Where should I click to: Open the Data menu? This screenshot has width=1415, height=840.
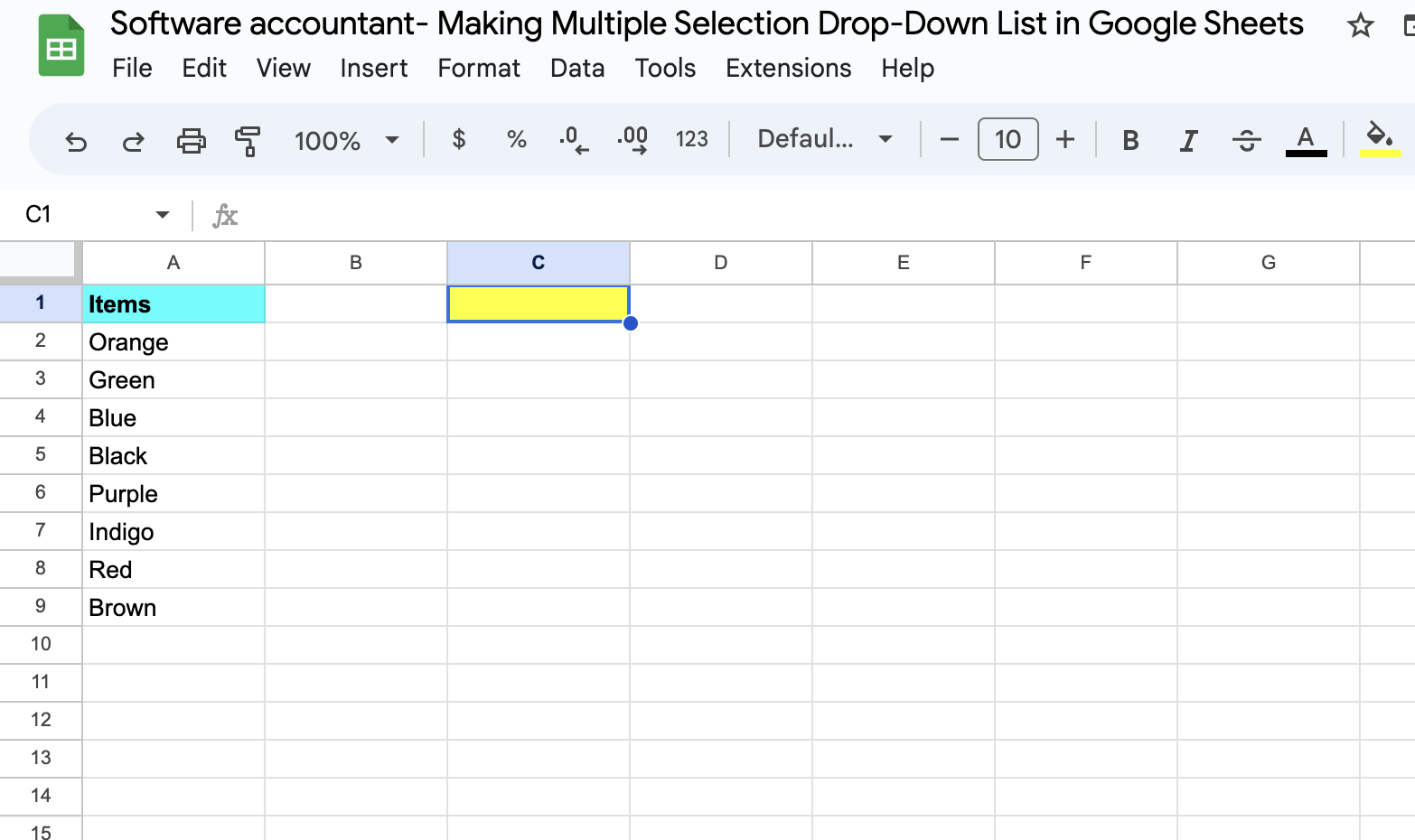pos(577,68)
